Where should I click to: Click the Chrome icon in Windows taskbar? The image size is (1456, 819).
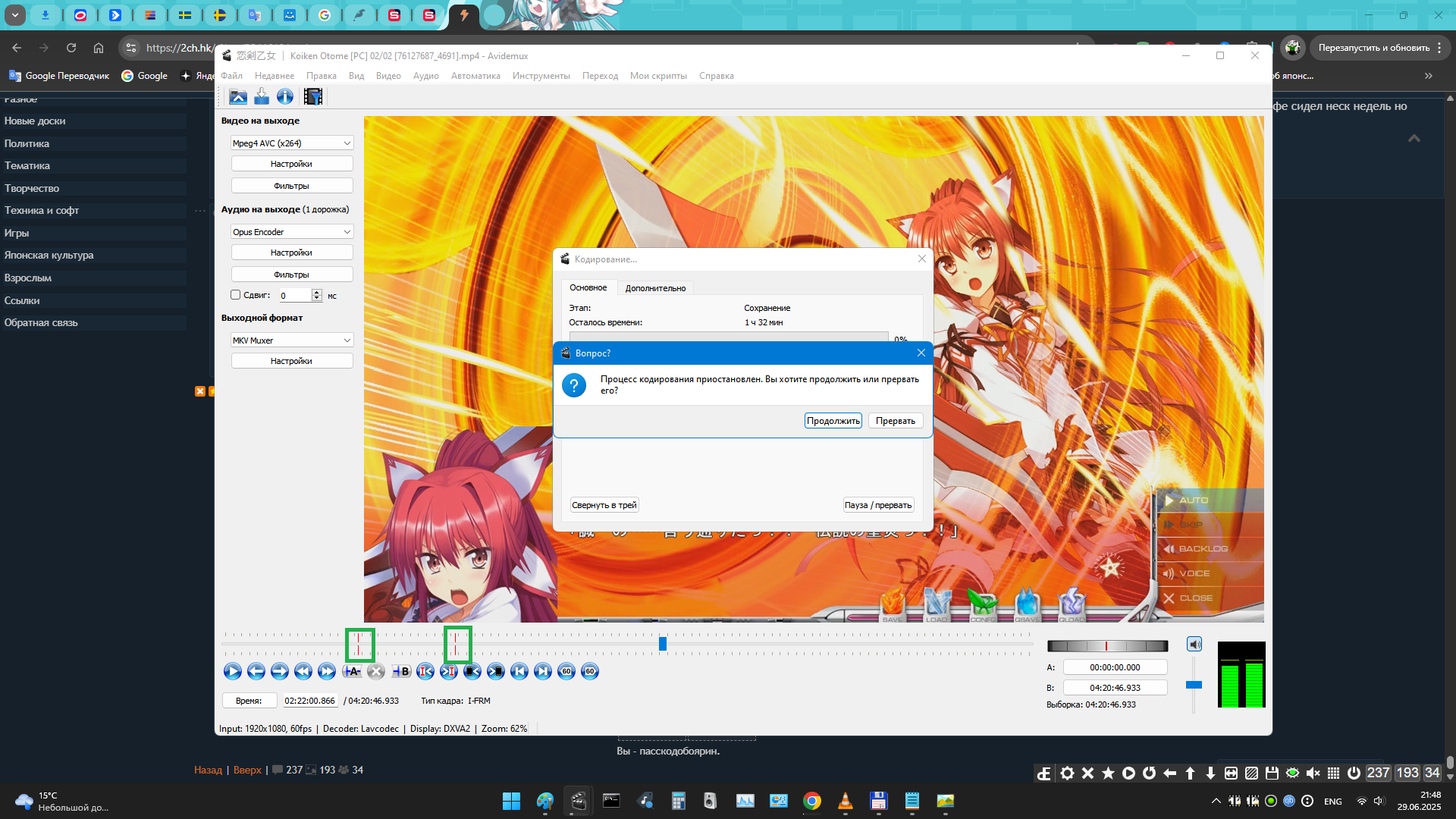coord(812,801)
